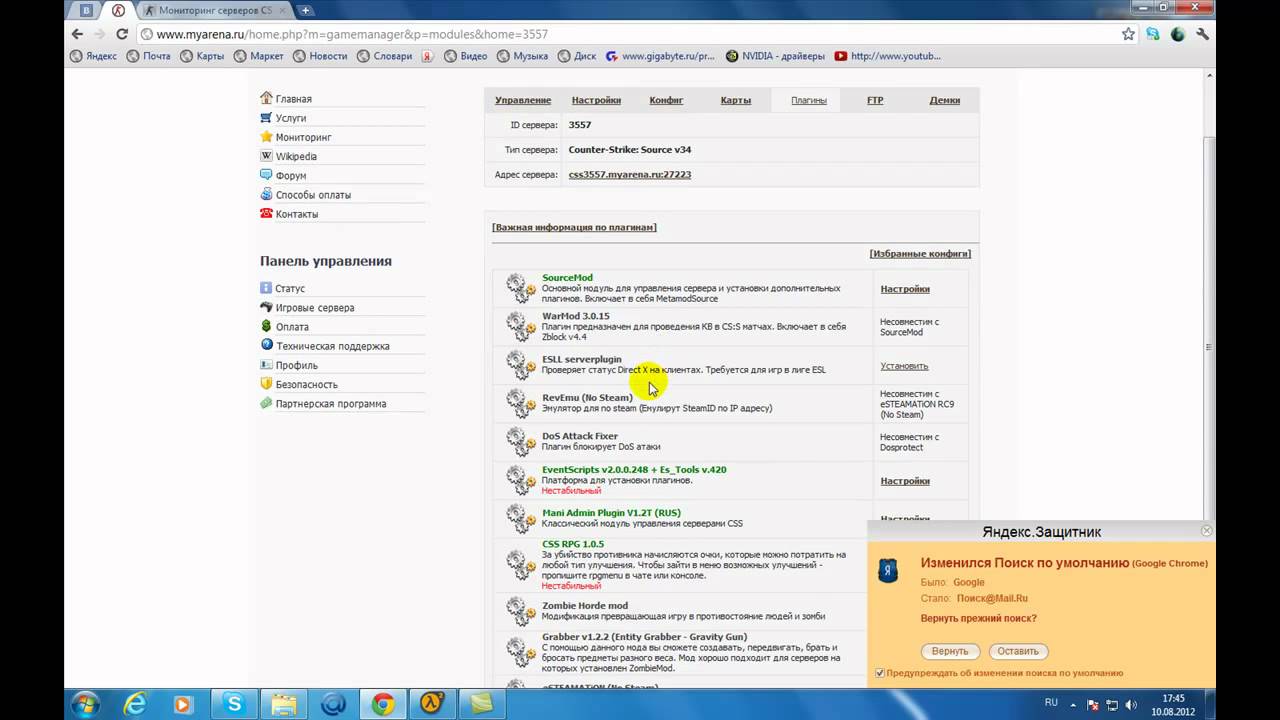The width and height of the screenshot is (1280, 720).
Task: Open Безопасность in control panel
Action: tap(307, 384)
